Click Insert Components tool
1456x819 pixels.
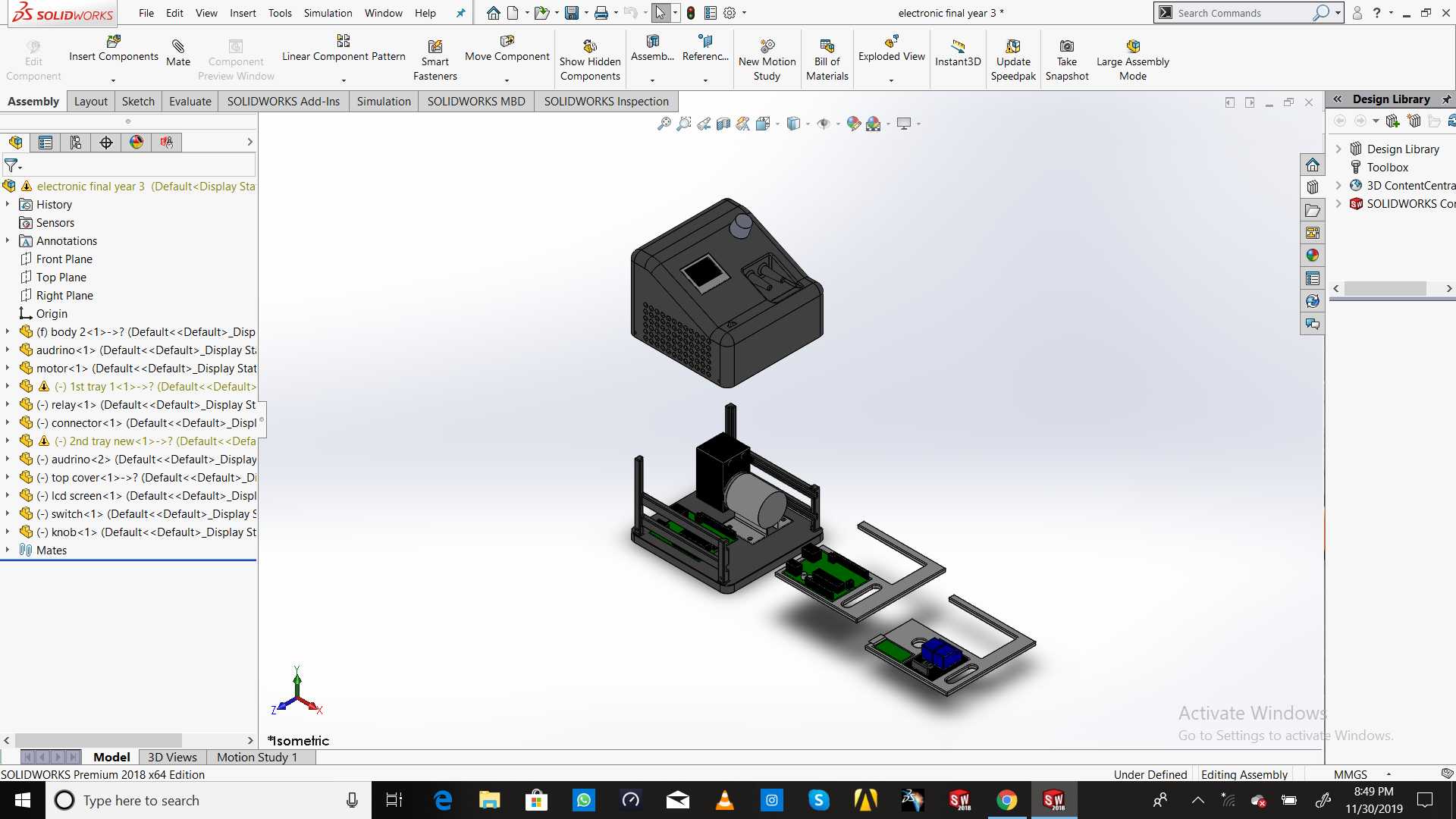(x=114, y=49)
